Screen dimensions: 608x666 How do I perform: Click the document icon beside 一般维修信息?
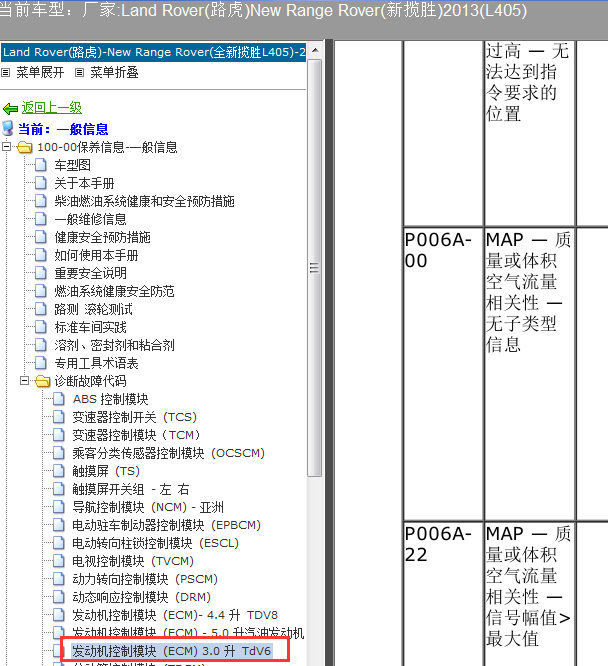pos(40,219)
